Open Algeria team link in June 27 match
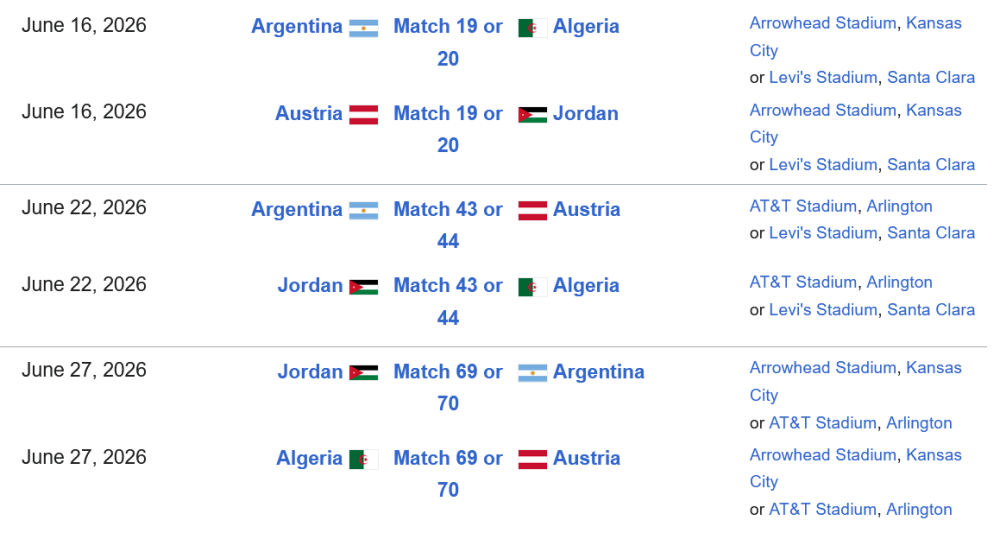 (x=309, y=458)
